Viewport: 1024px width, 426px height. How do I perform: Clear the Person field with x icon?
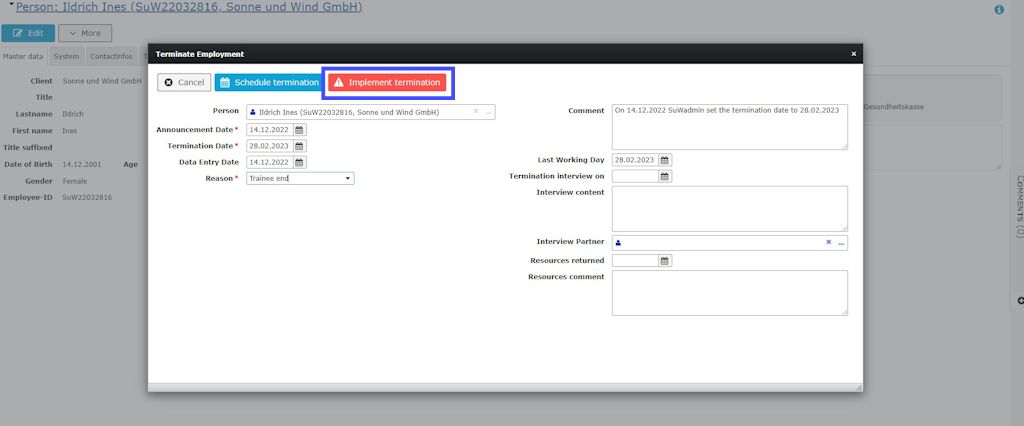click(475, 112)
